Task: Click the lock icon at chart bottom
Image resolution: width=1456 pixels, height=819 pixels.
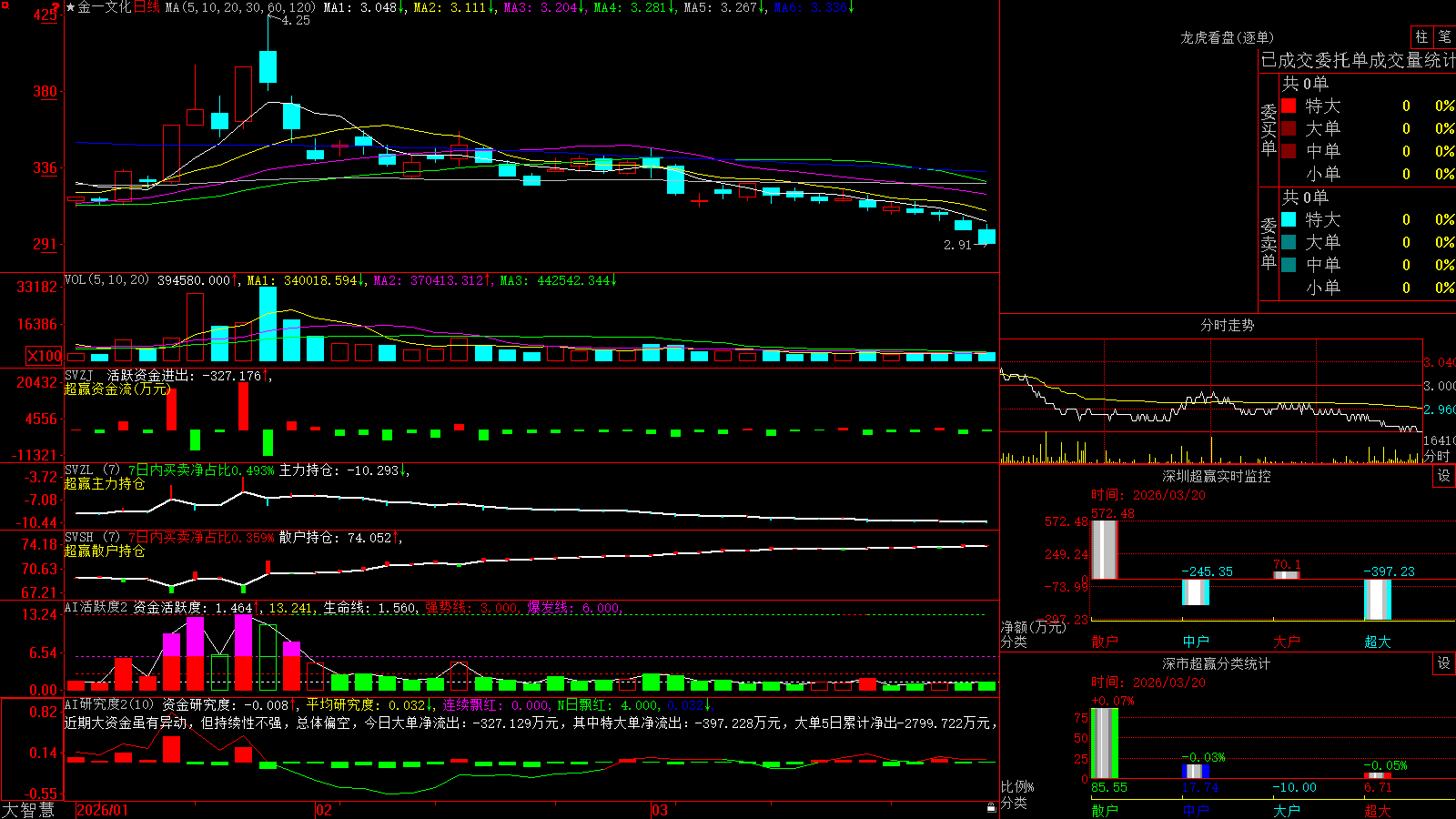Action: (x=992, y=807)
